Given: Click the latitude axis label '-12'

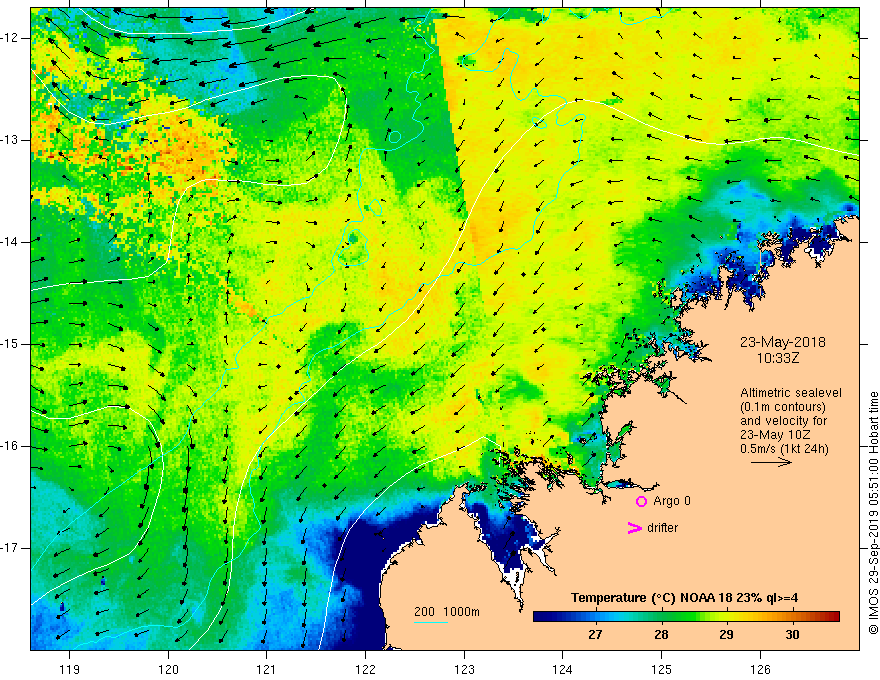Looking at the screenshot, I should click(x=11, y=38).
